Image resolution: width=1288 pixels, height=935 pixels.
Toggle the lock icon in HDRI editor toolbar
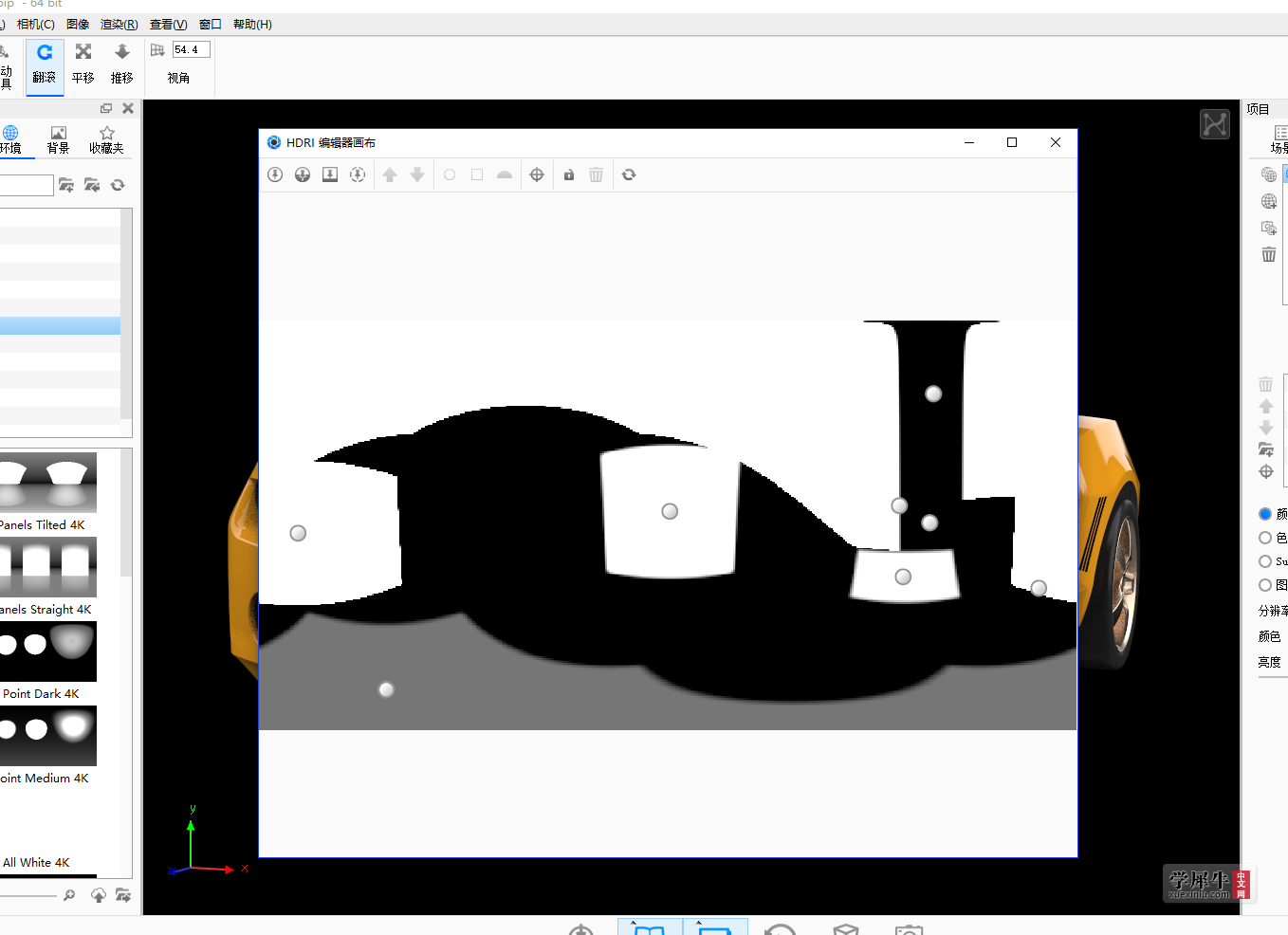(569, 174)
